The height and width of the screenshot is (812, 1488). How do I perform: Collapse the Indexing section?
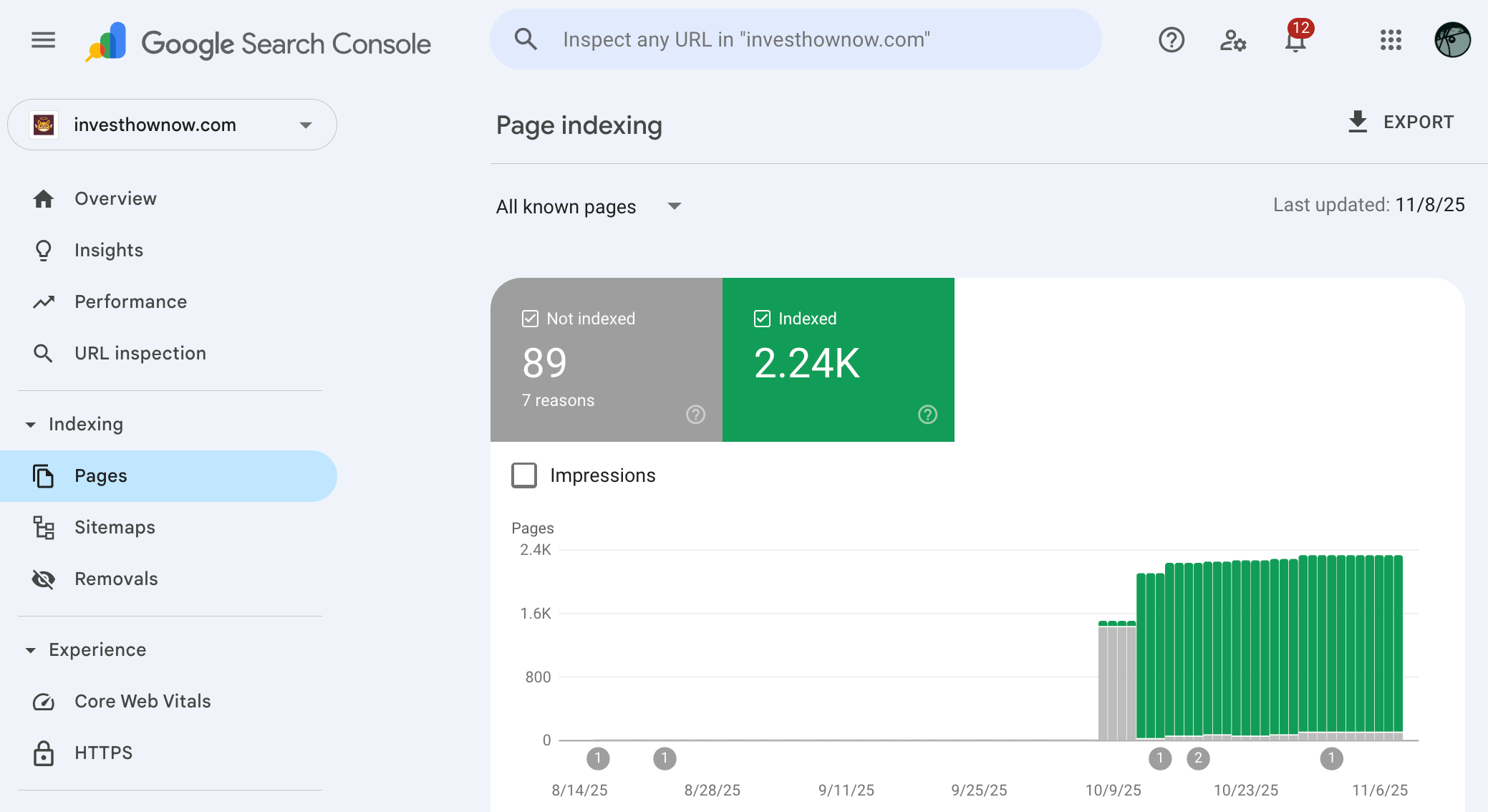coord(31,425)
